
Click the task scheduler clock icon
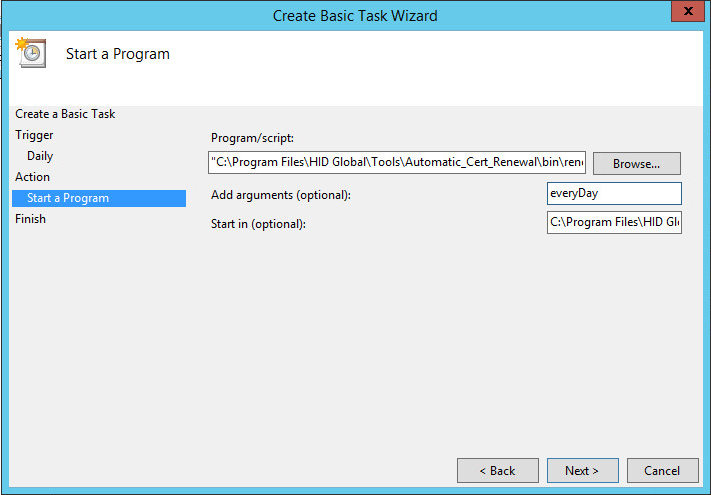point(29,53)
